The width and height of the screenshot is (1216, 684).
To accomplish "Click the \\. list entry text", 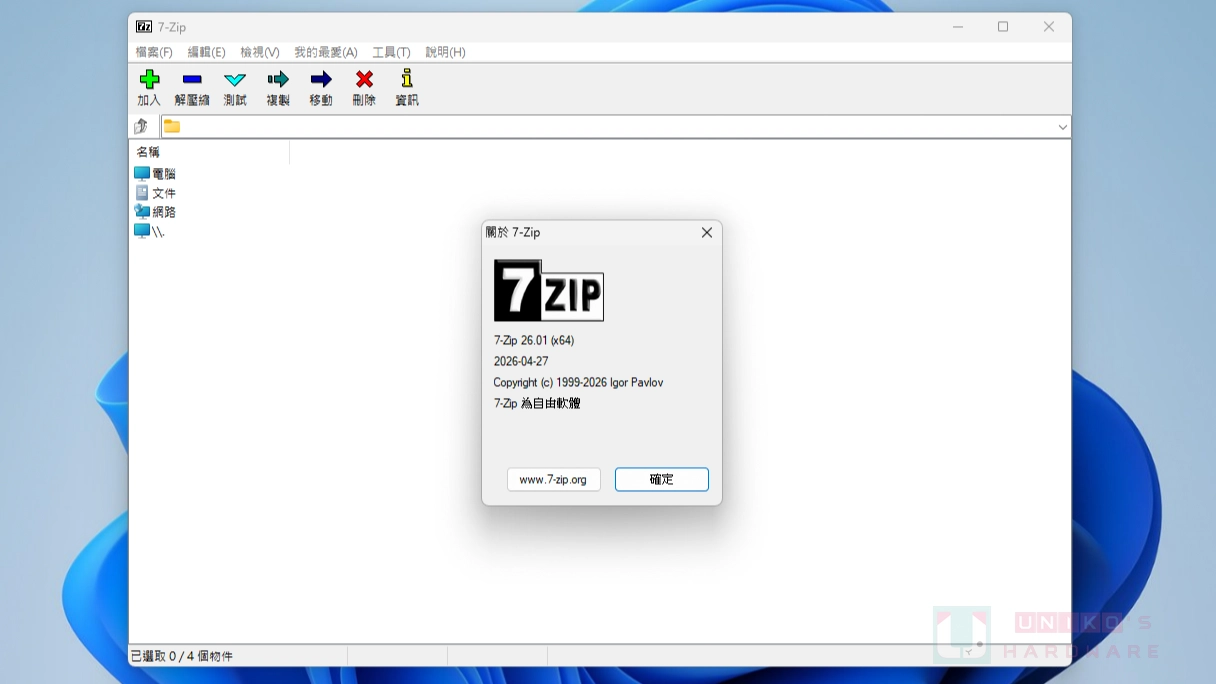I will click(158, 232).
